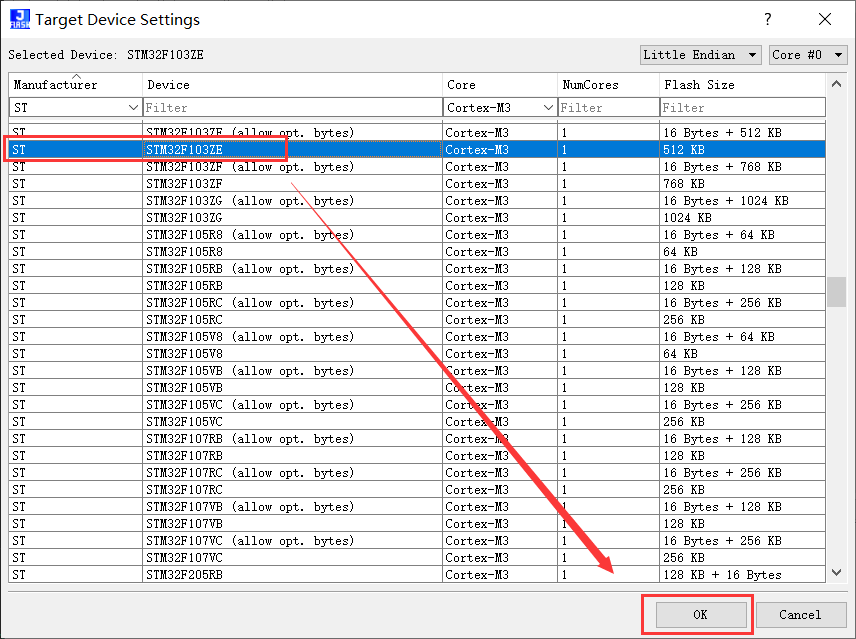Select the plain STM32F107RB row
This screenshot has width=856, height=639.
[417, 456]
